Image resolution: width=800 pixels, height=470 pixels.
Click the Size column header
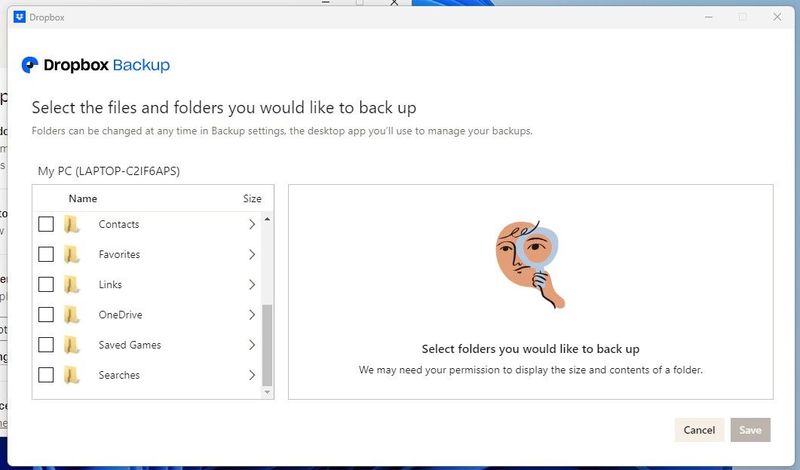tap(252, 199)
